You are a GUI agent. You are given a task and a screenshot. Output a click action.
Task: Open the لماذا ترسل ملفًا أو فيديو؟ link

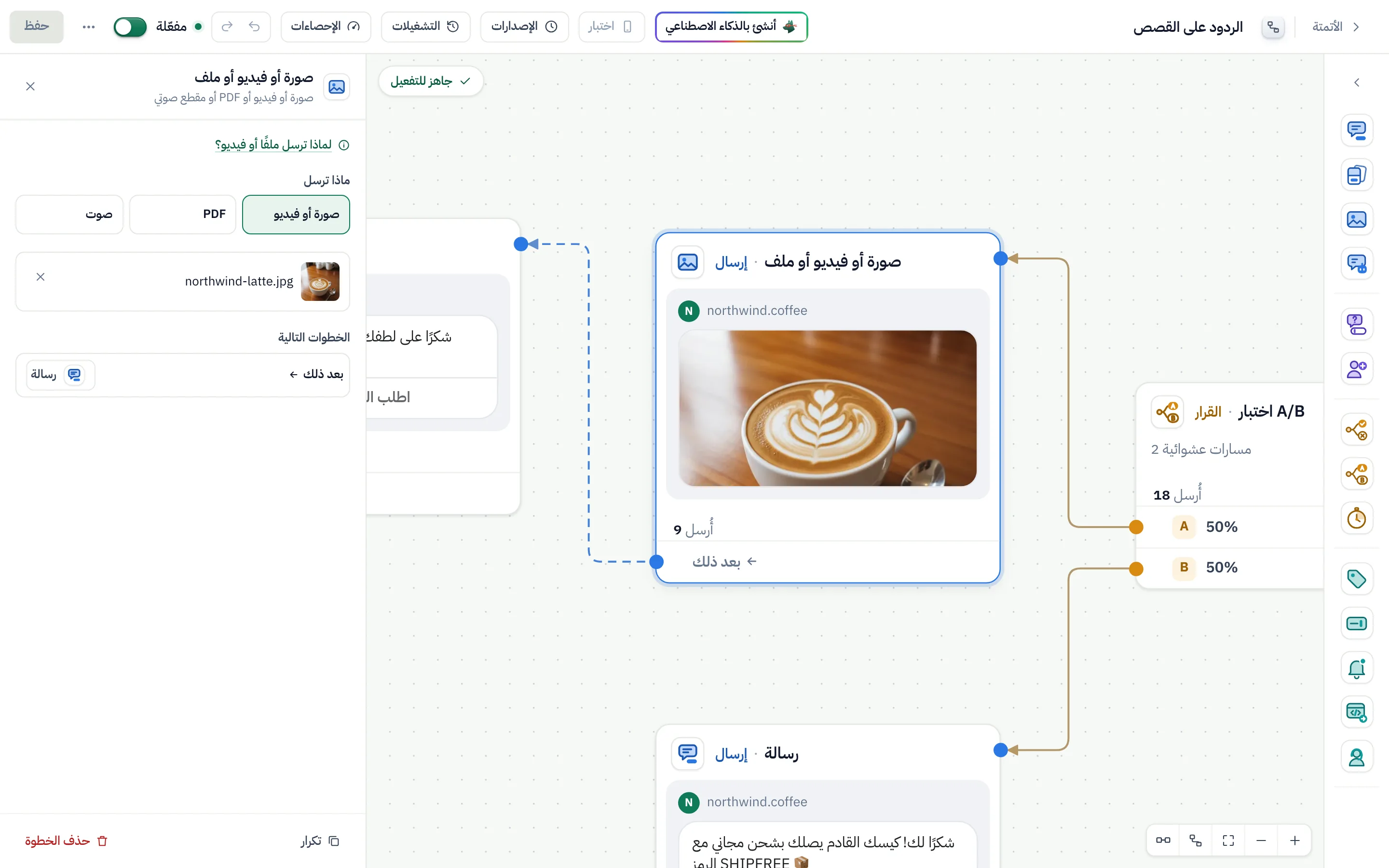click(273, 145)
